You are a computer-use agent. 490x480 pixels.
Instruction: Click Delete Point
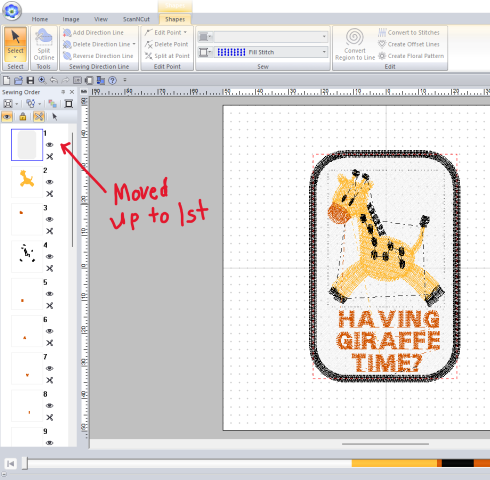pyautogui.click(x=167, y=44)
